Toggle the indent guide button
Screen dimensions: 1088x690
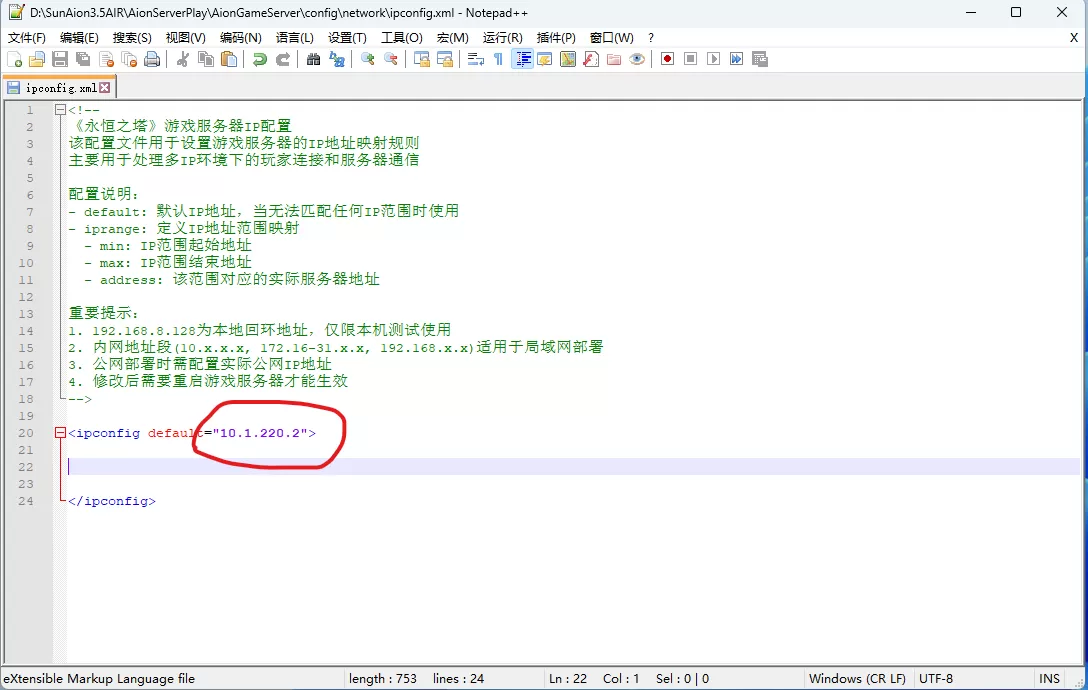point(522,60)
